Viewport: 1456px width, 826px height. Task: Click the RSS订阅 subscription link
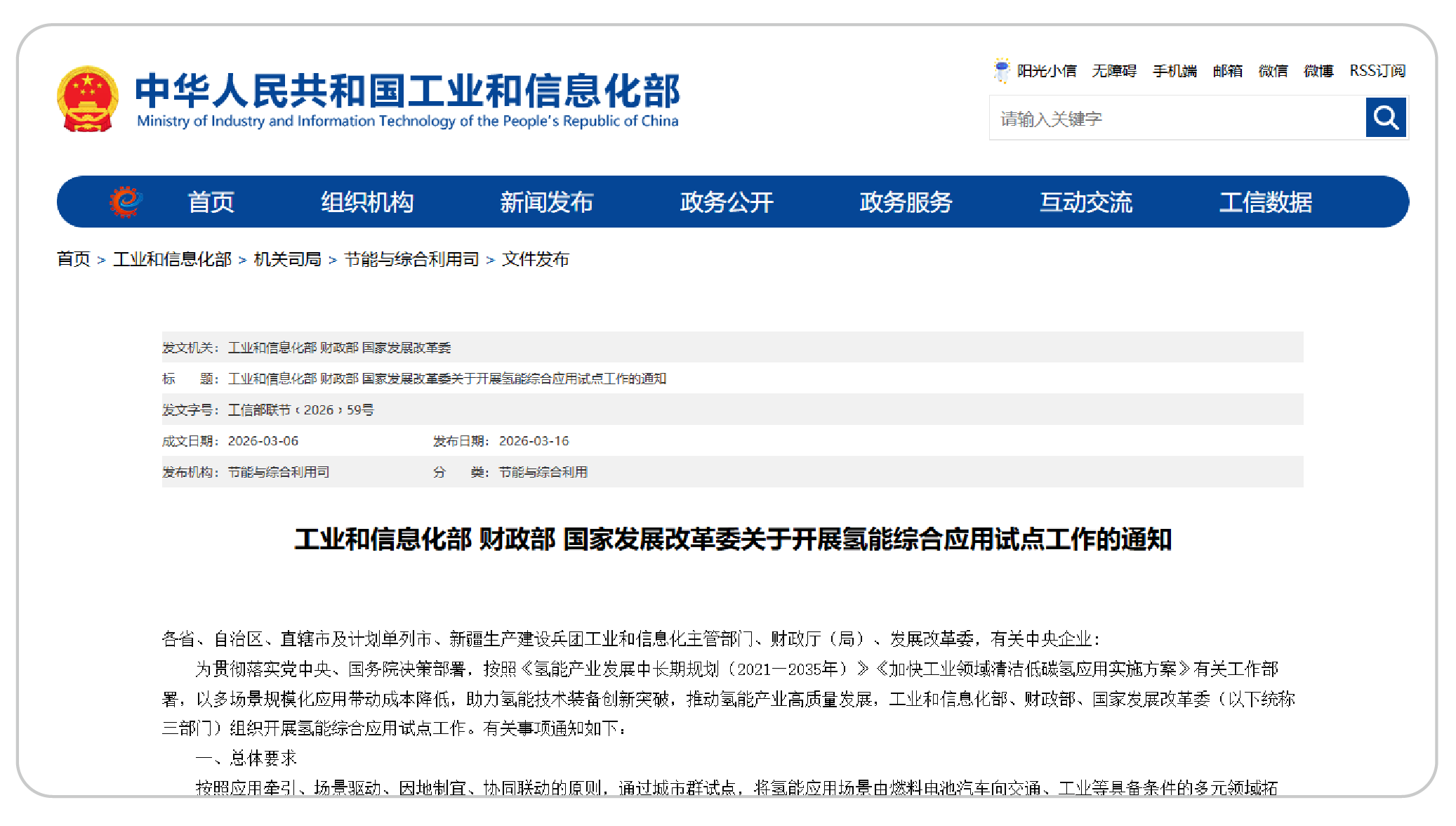[x=1377, y=71]
